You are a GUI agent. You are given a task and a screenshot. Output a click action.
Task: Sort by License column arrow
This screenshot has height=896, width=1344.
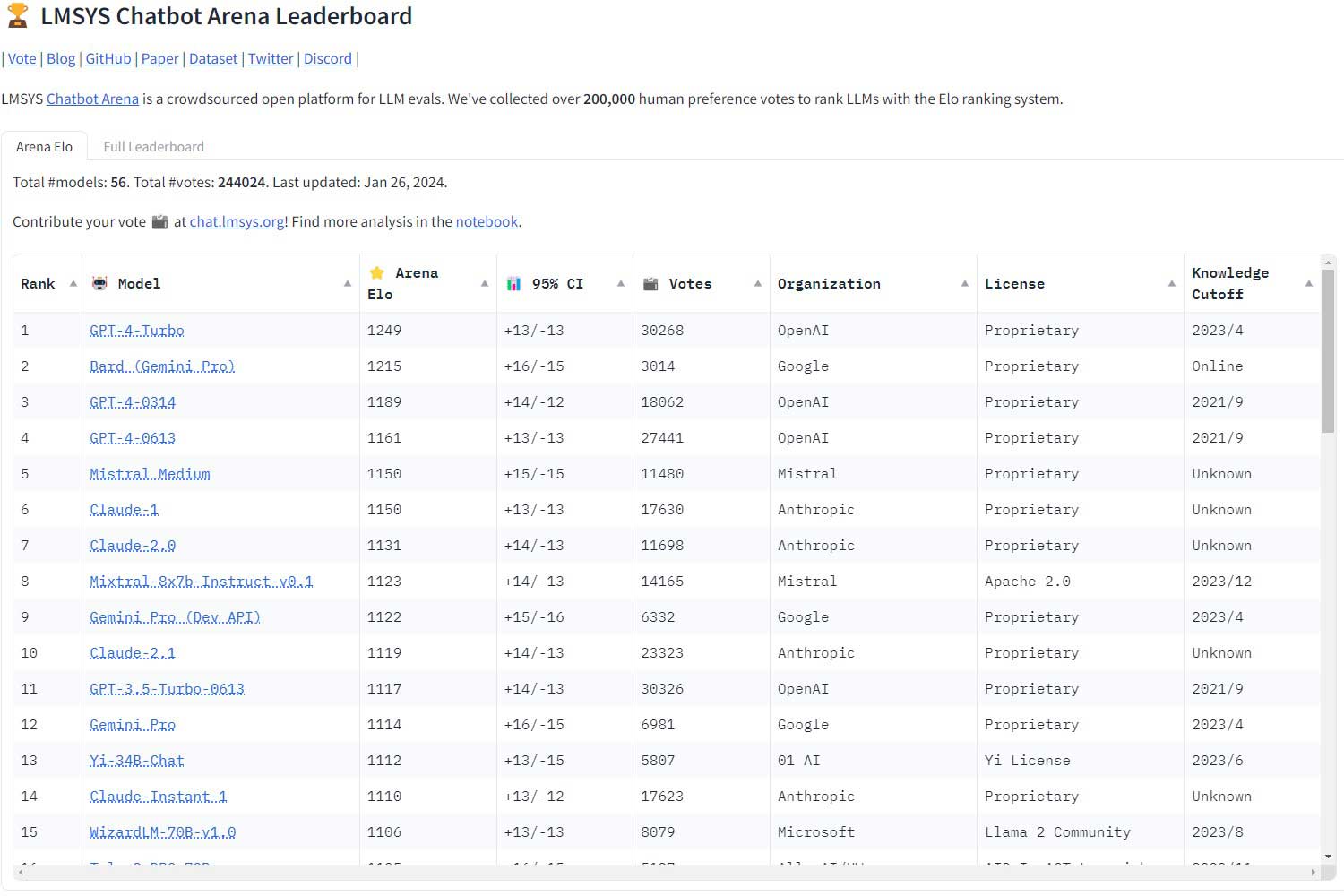1172,283
